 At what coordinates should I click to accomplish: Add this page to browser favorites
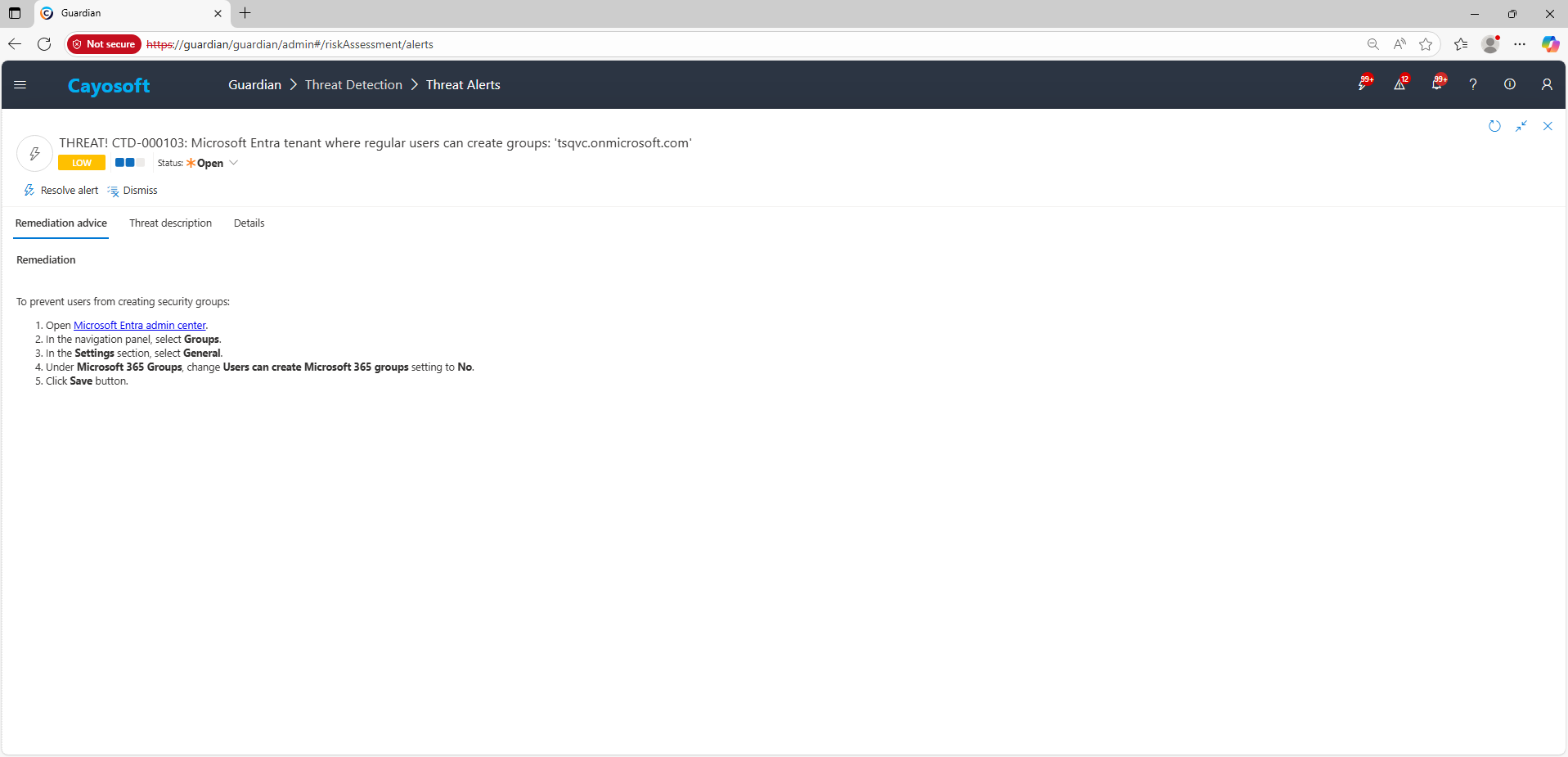(x=1426, y=44)
